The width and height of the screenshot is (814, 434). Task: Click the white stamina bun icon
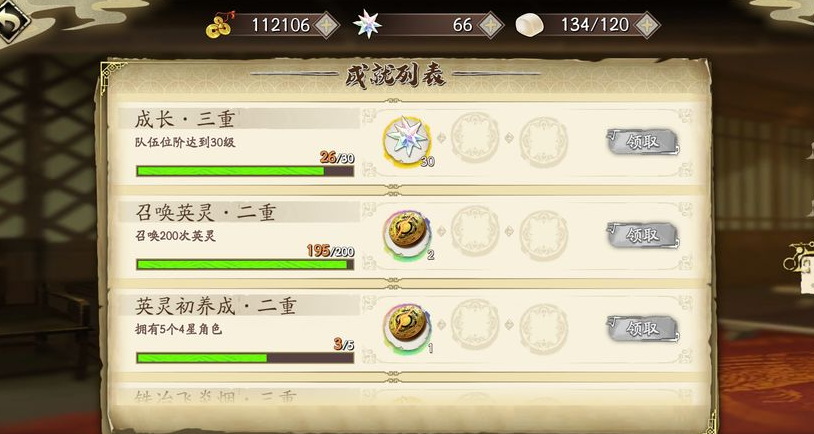pos(530,25)
